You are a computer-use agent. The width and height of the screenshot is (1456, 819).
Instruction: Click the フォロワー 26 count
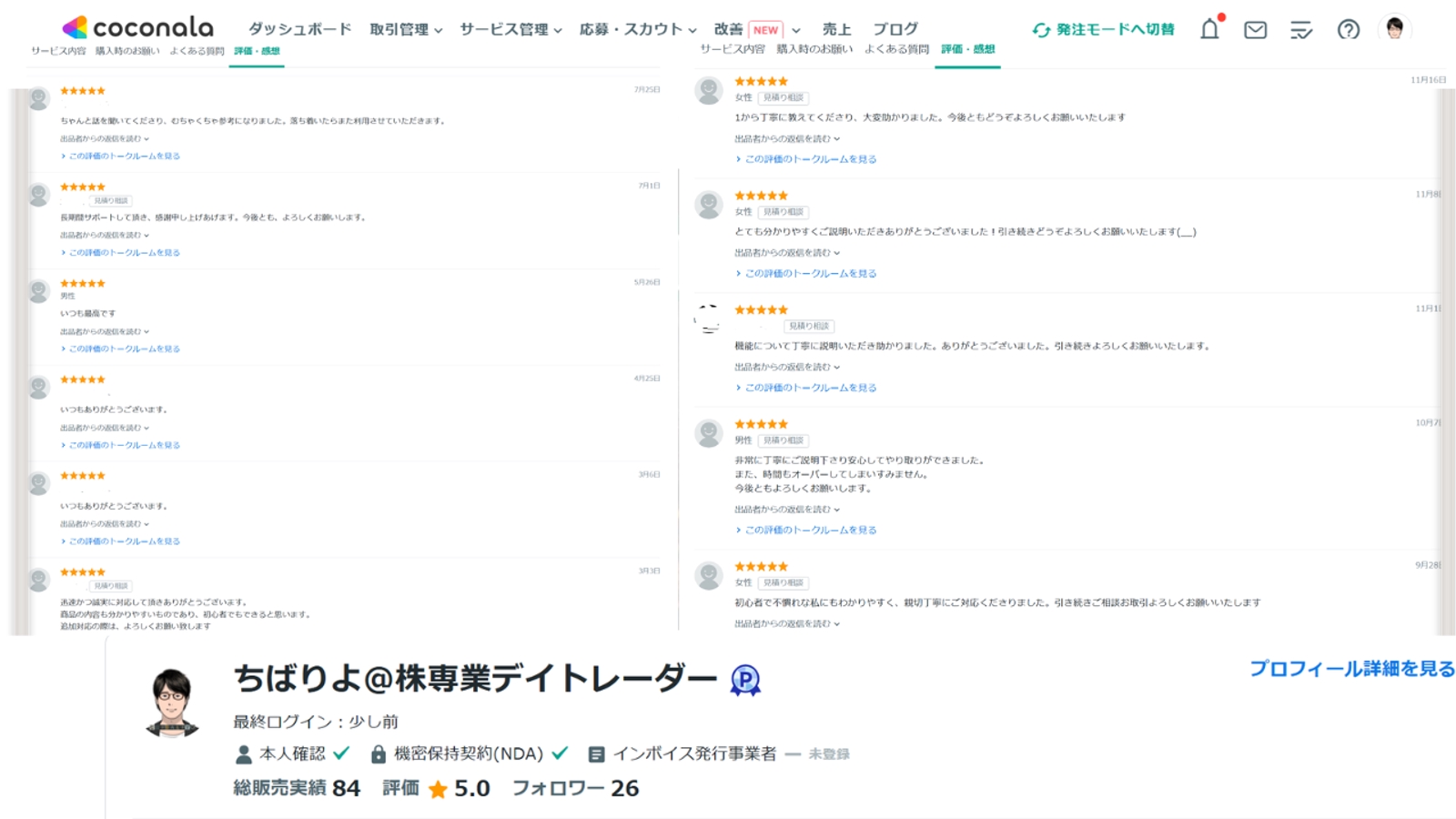coord(575,789)
